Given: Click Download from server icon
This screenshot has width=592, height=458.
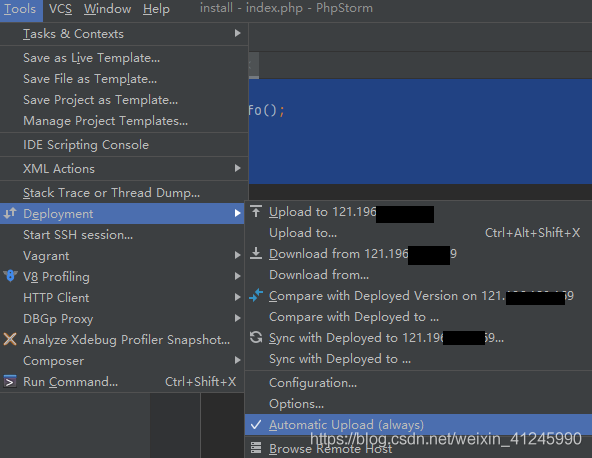Looking at the screenshot, I should 256,253.
